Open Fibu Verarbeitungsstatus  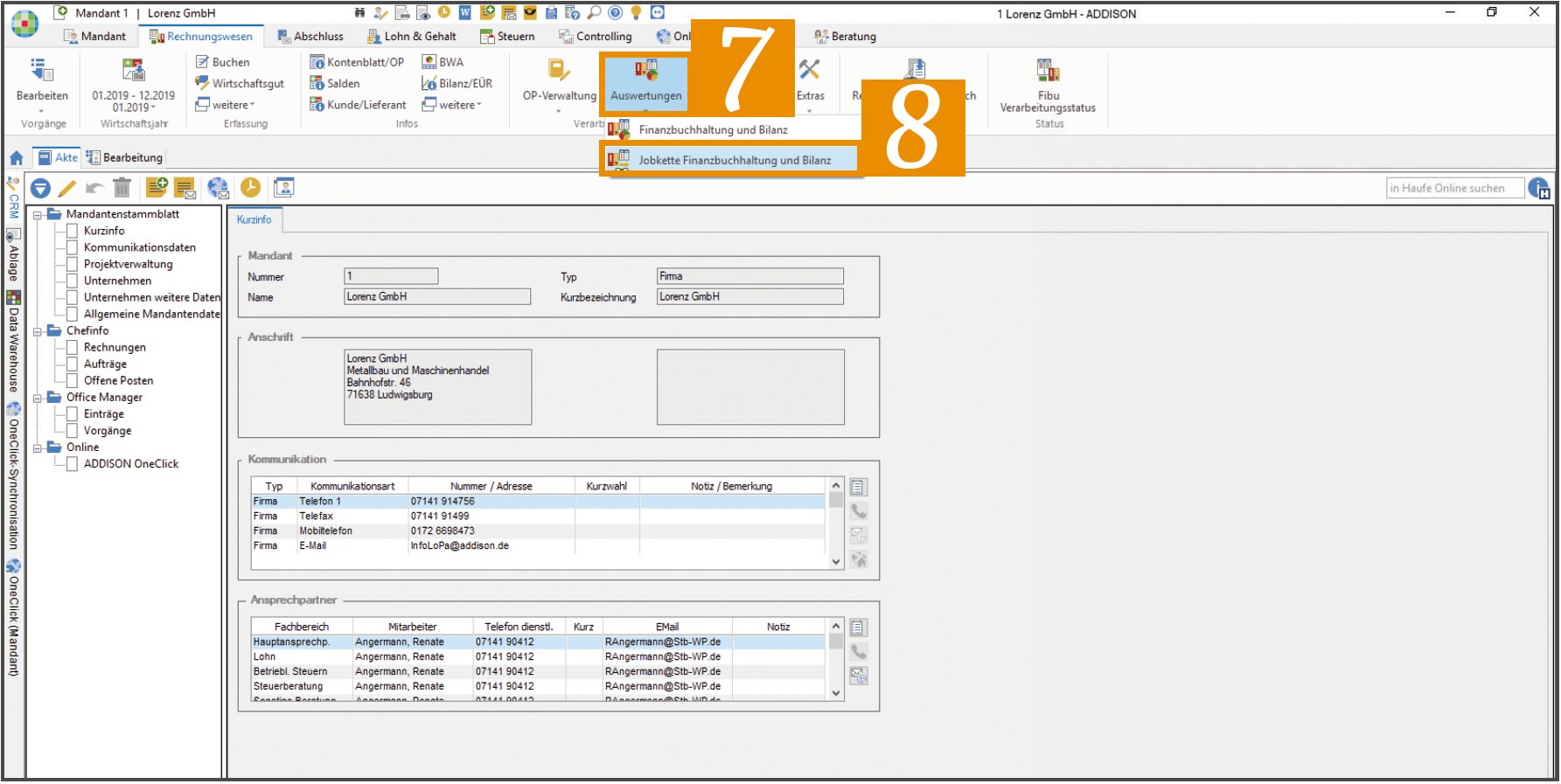coord(1048,86)
